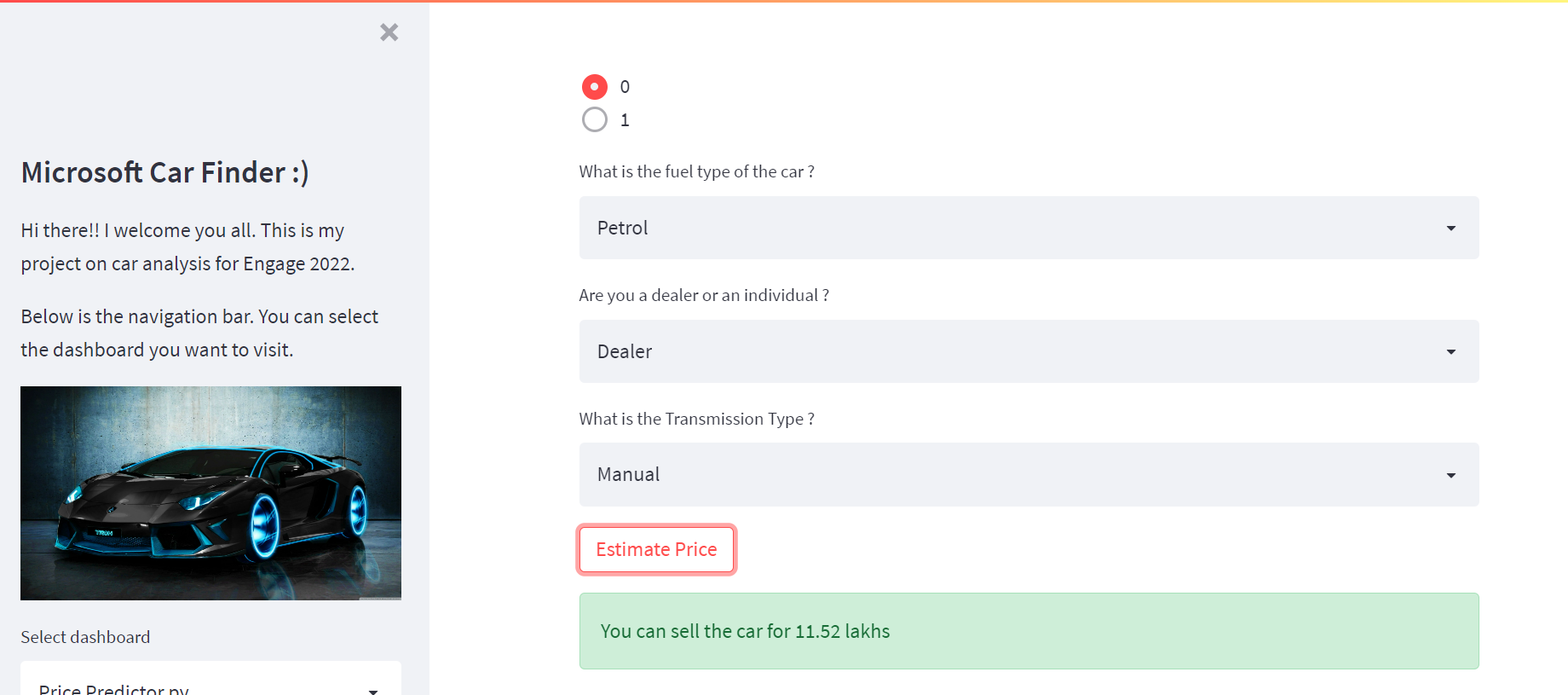Screen dimensions: 1568x695
Task: Close the sidebar with the X icon
Action: (x=389, y=32)
